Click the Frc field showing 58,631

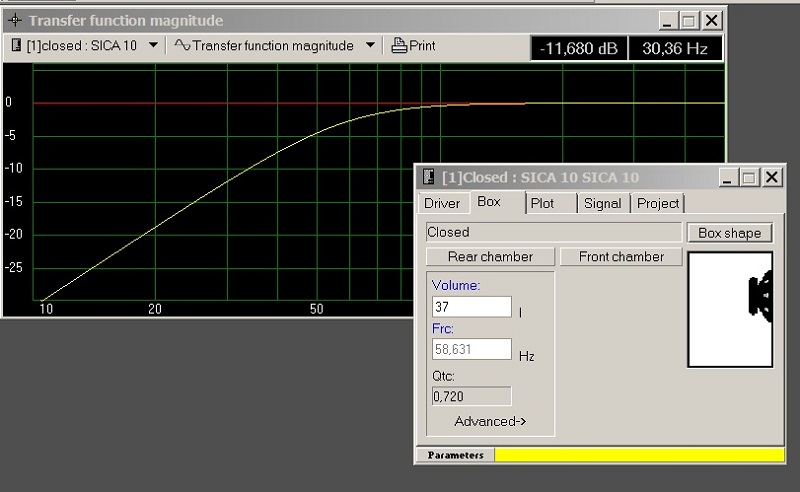point(471,349)
